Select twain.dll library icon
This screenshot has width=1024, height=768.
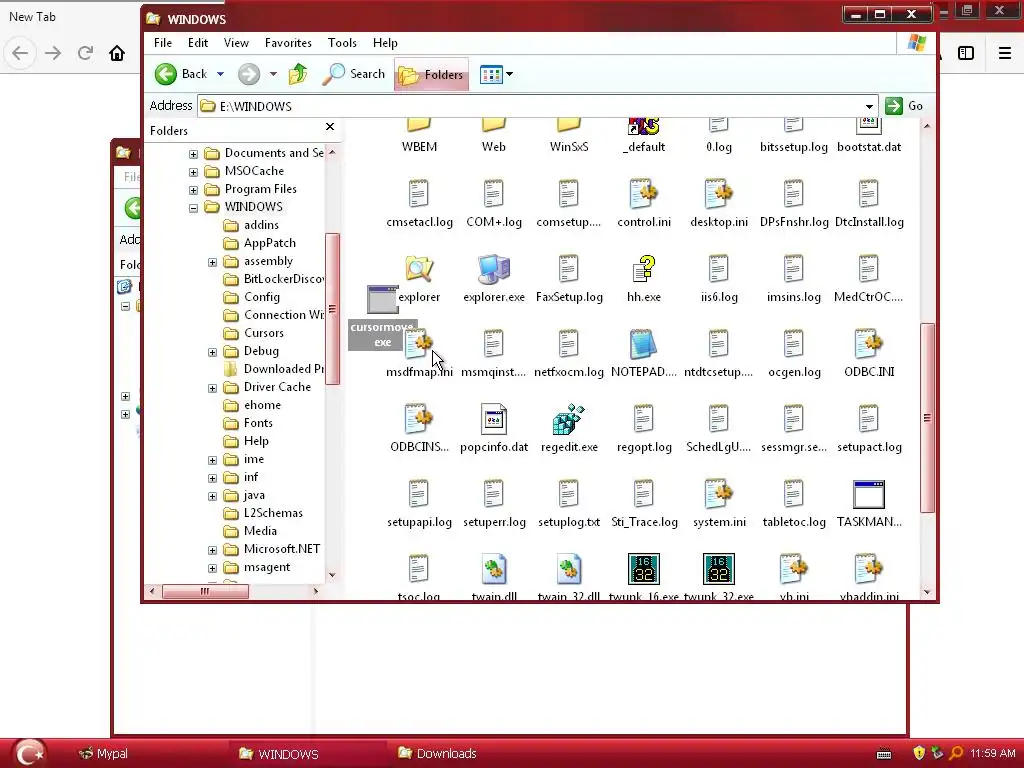click(x=494, y=569)
